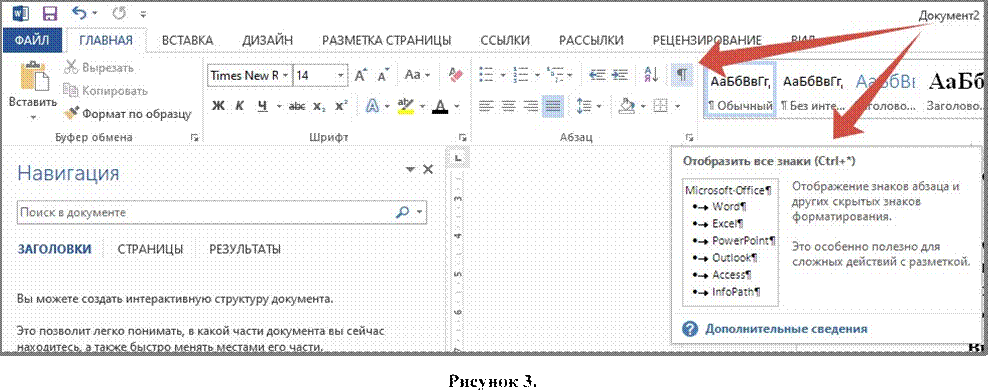Open the Aa change case menu

pos(417,75)
